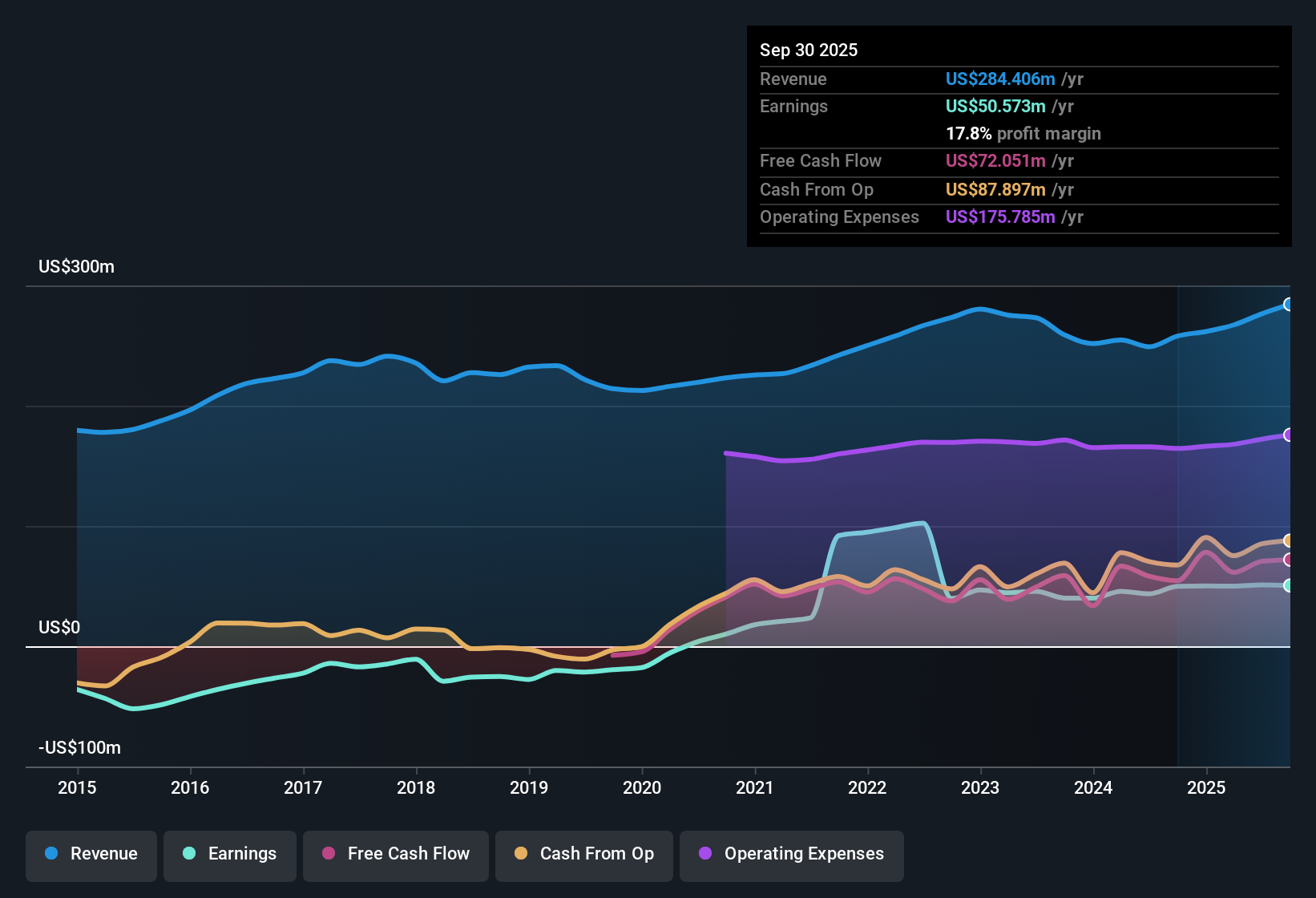Viewport: 1316px width, 898px height.
Task: Expand the Cash From Op legend entry
Action: [x=583, y=854]
